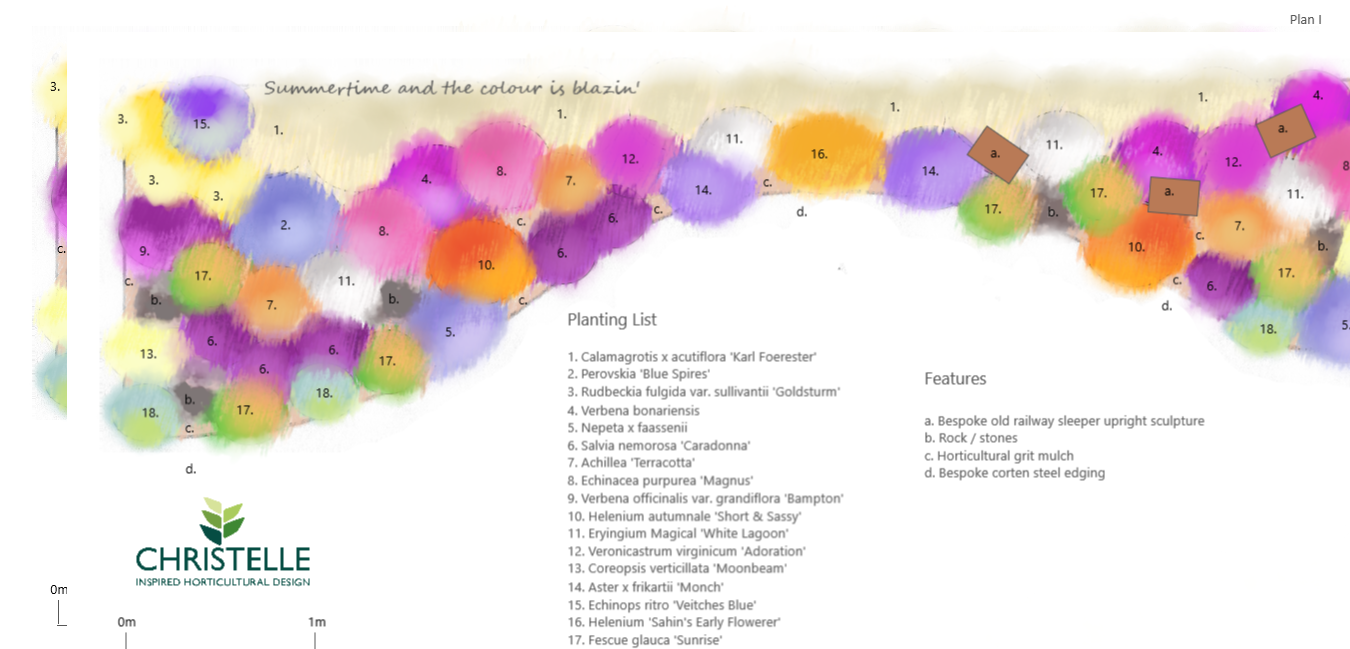
Task: Select the orange Helenium blob numbered 16
Action: pos(819,153)
